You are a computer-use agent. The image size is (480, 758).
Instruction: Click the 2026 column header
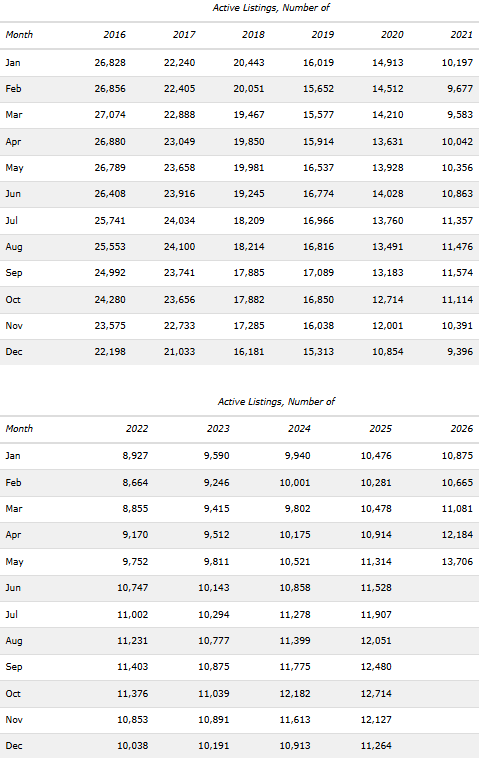click(461, 429)
